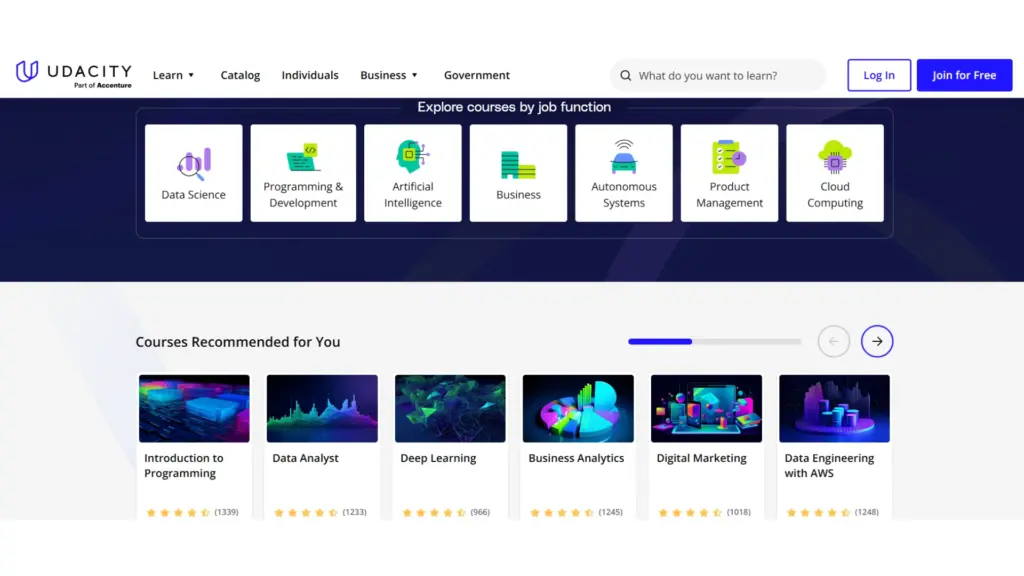This screenshot has width=1024, height=576.
Task: Click the (966) rating count
Action: [480, 512]
